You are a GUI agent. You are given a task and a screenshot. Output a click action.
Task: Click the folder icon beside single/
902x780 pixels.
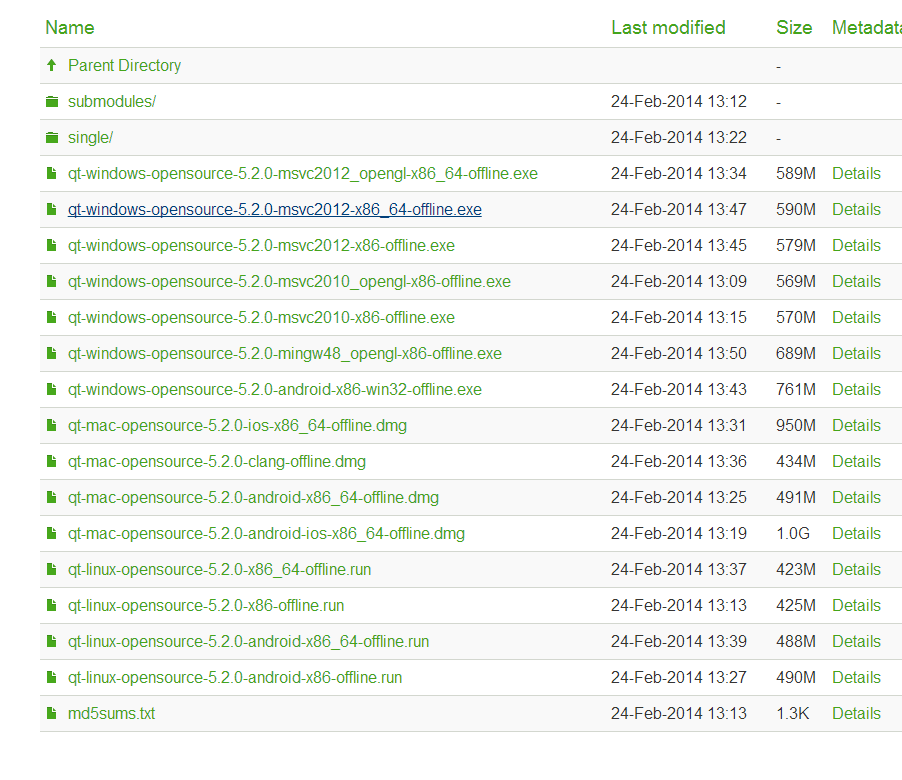52,137
